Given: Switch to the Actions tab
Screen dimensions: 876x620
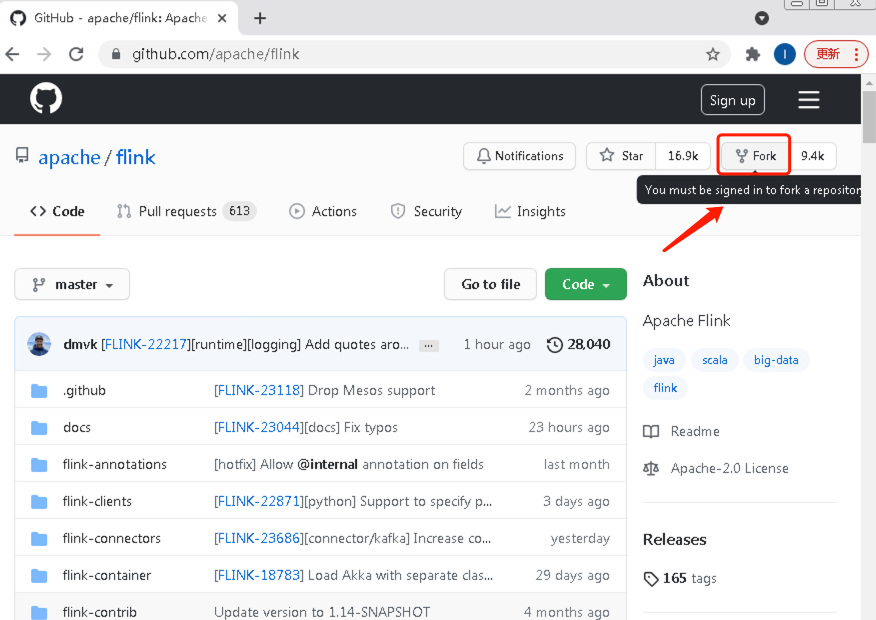Looking at the screenshot, I should click(x=323, y=211).
